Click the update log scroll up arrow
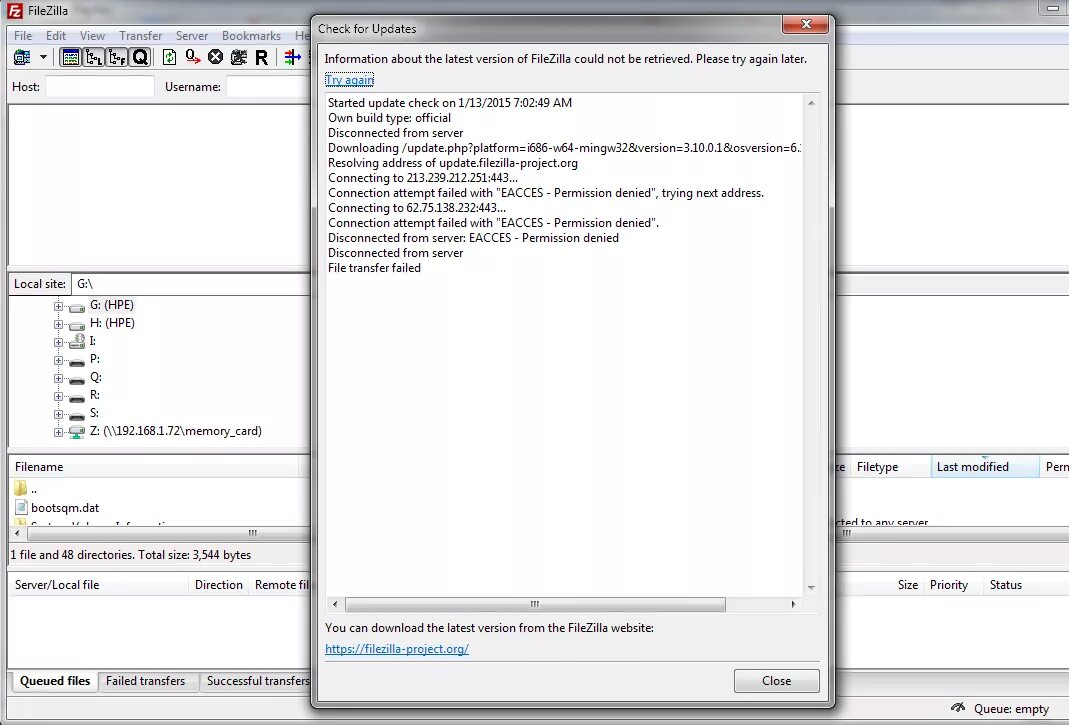The height and width of the screenshot is (725, 1069). click(x=811, y=103)
